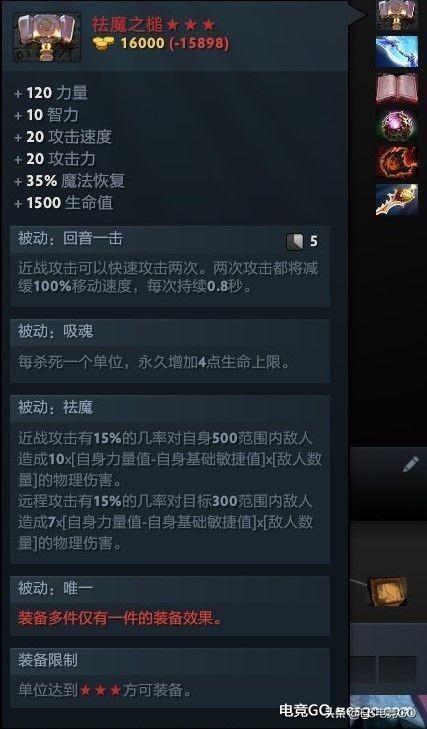
Task: Select the icy blue blade item icon
Action: click(x=396, y=52)
